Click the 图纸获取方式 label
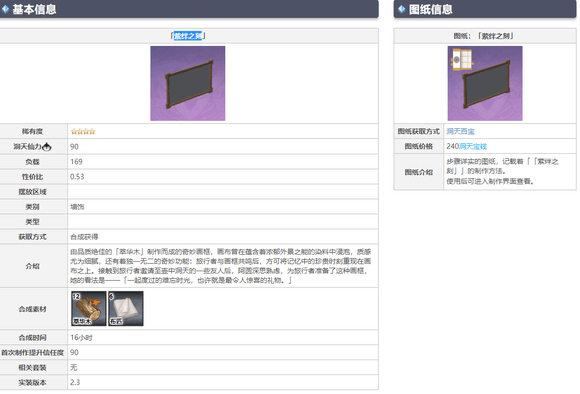 coord(419,131)
